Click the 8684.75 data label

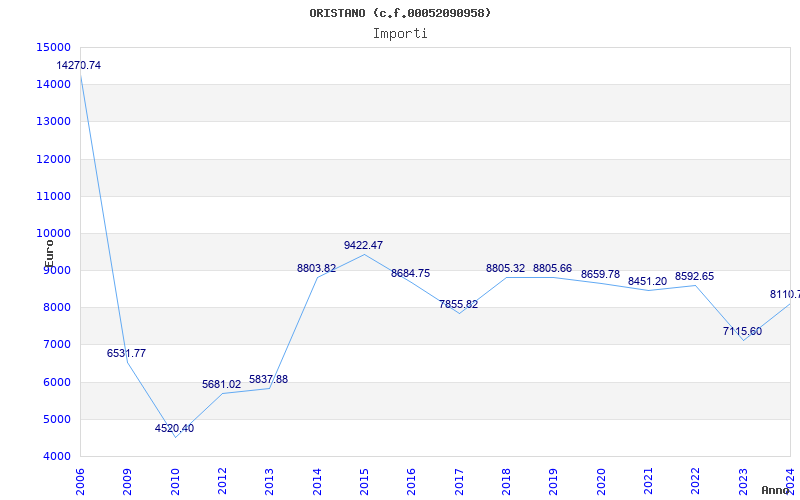[x=411, y=273]
